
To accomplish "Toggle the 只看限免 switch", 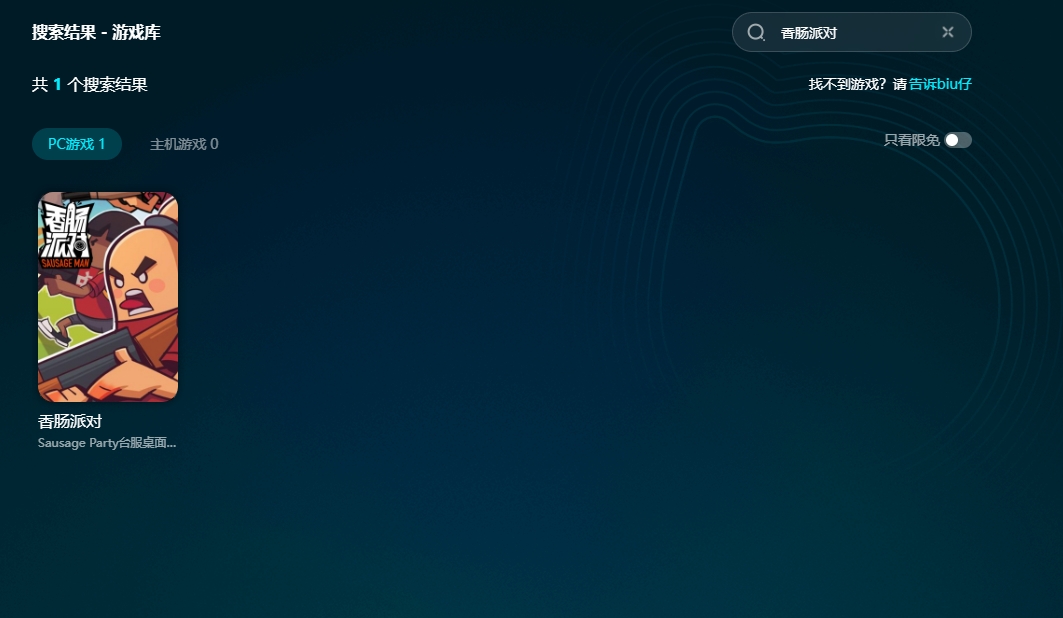I will (957, 140).
